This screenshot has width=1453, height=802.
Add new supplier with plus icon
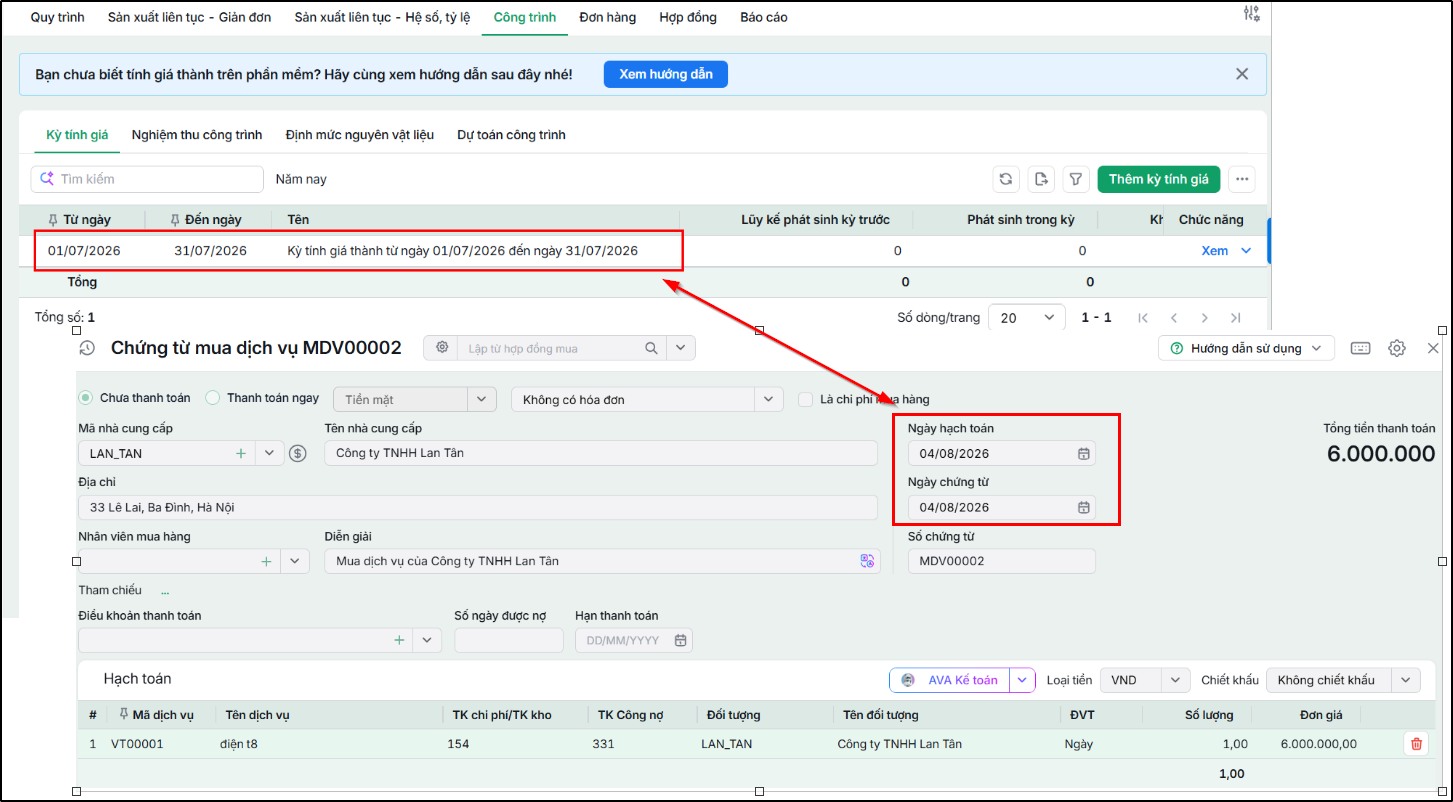click(x=240, y=453)
